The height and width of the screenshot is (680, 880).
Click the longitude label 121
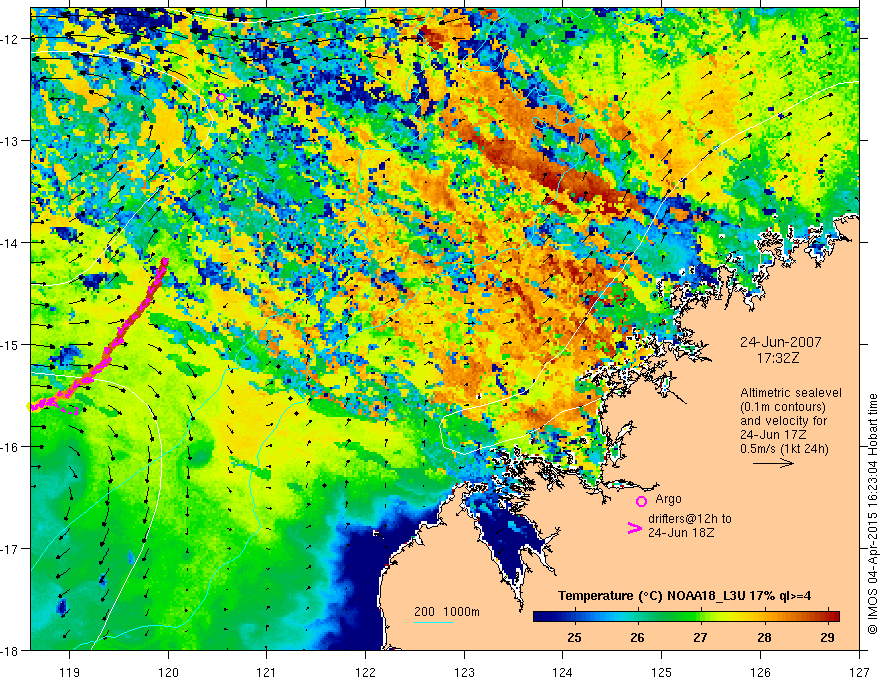(x=267, y=672)
